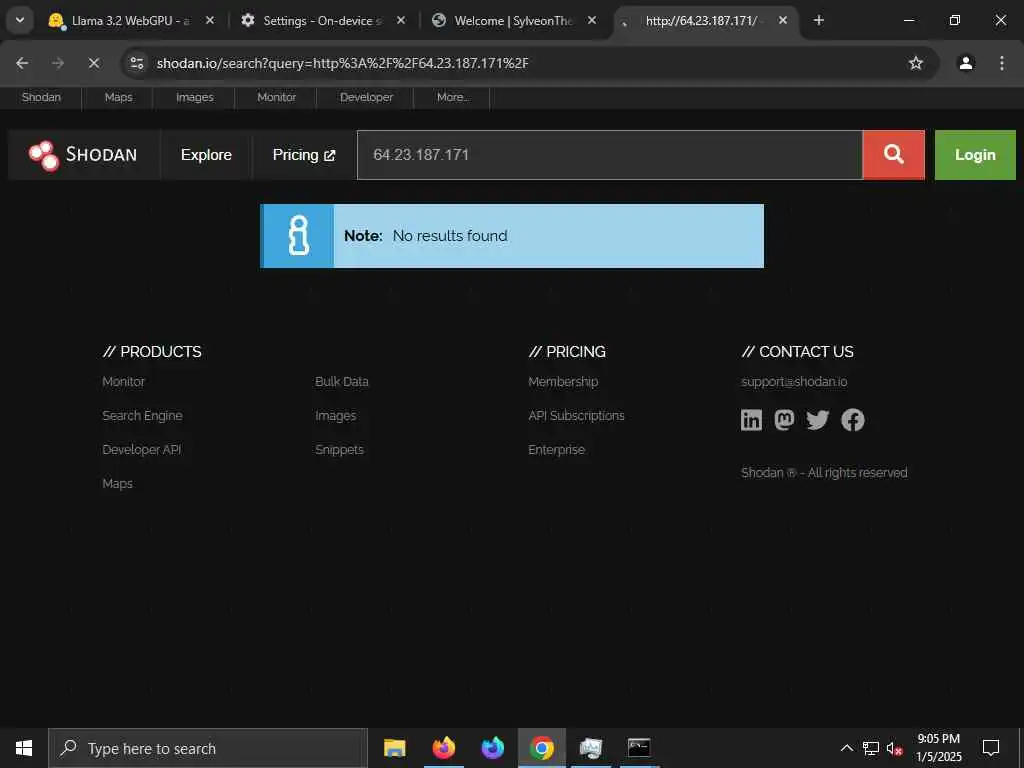Open Chrome from taskbar

541,748
